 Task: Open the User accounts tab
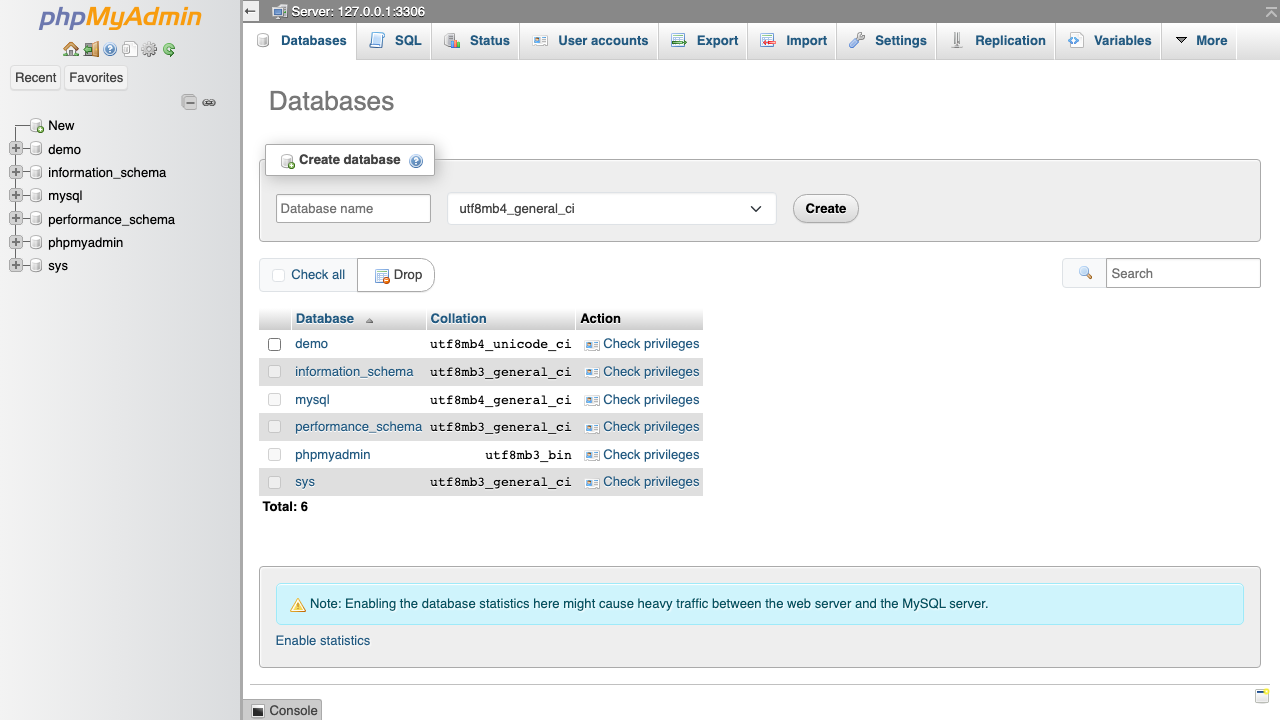[590, 41]
